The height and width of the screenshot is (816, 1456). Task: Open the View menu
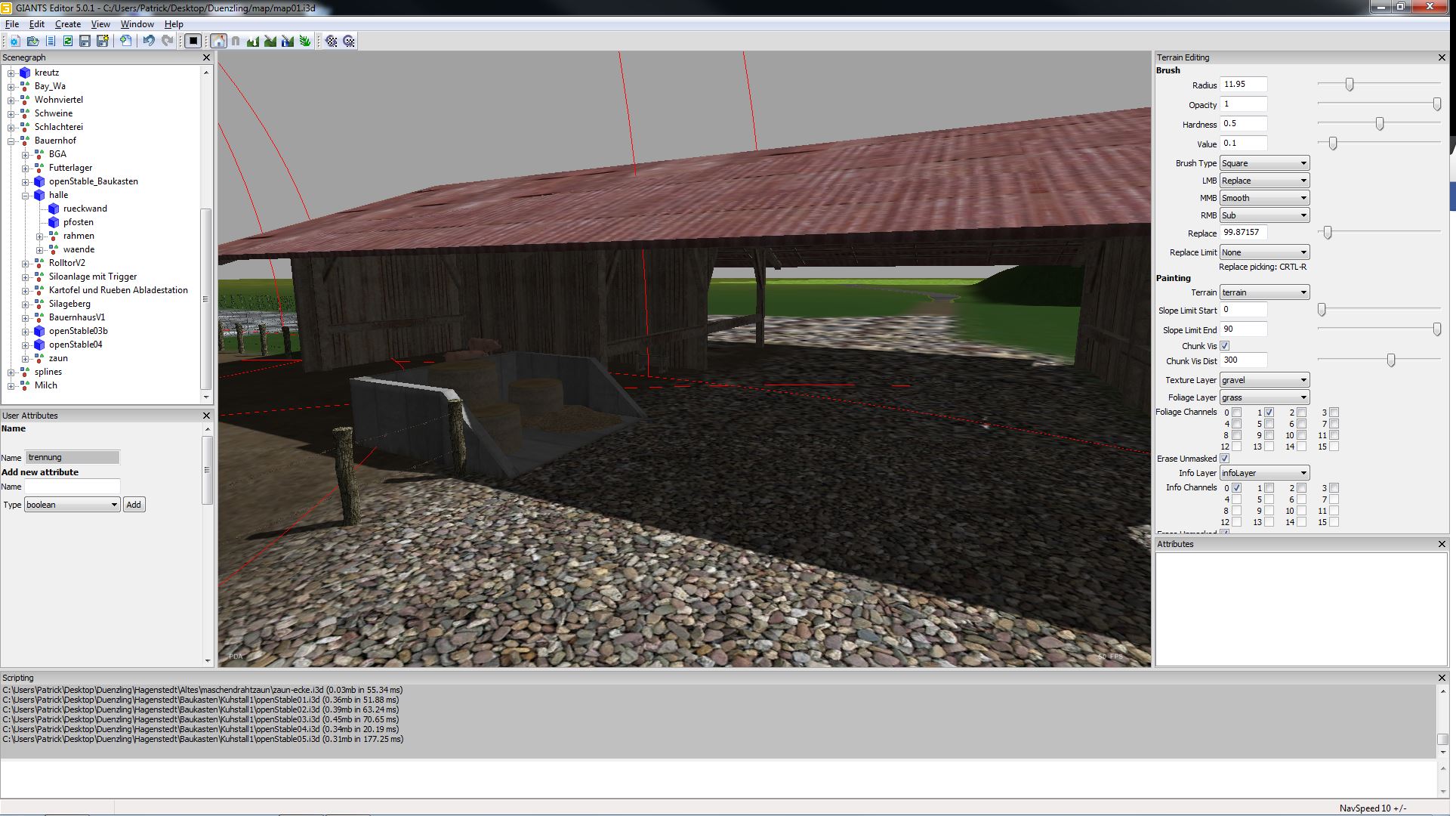click(x=100, y=24)
